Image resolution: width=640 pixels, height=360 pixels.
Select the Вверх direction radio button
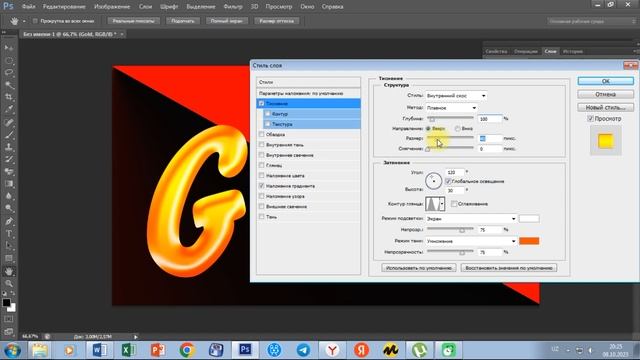click(x=428, y=129)
